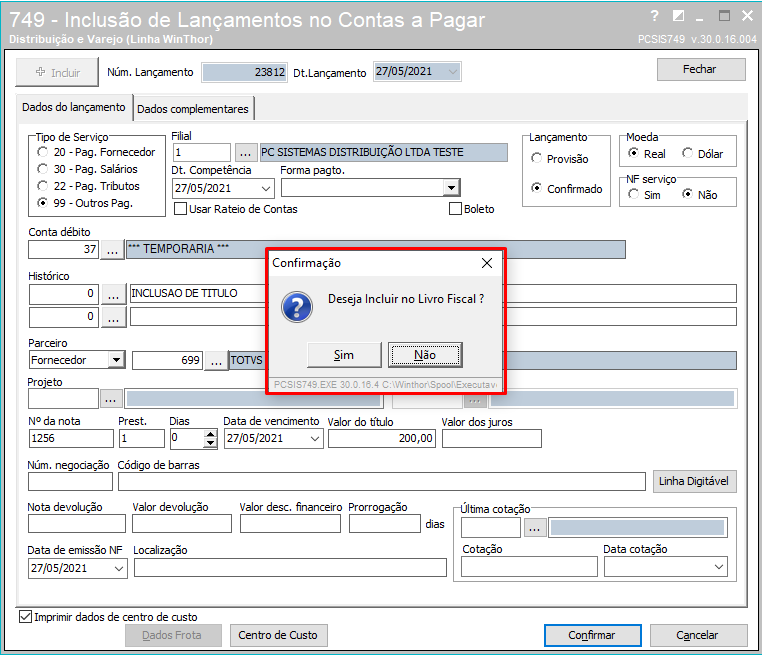Expand Parceiro Fornecedor dropdown
Viewport: 762px width, 655px height.
(x=117, y=360)
